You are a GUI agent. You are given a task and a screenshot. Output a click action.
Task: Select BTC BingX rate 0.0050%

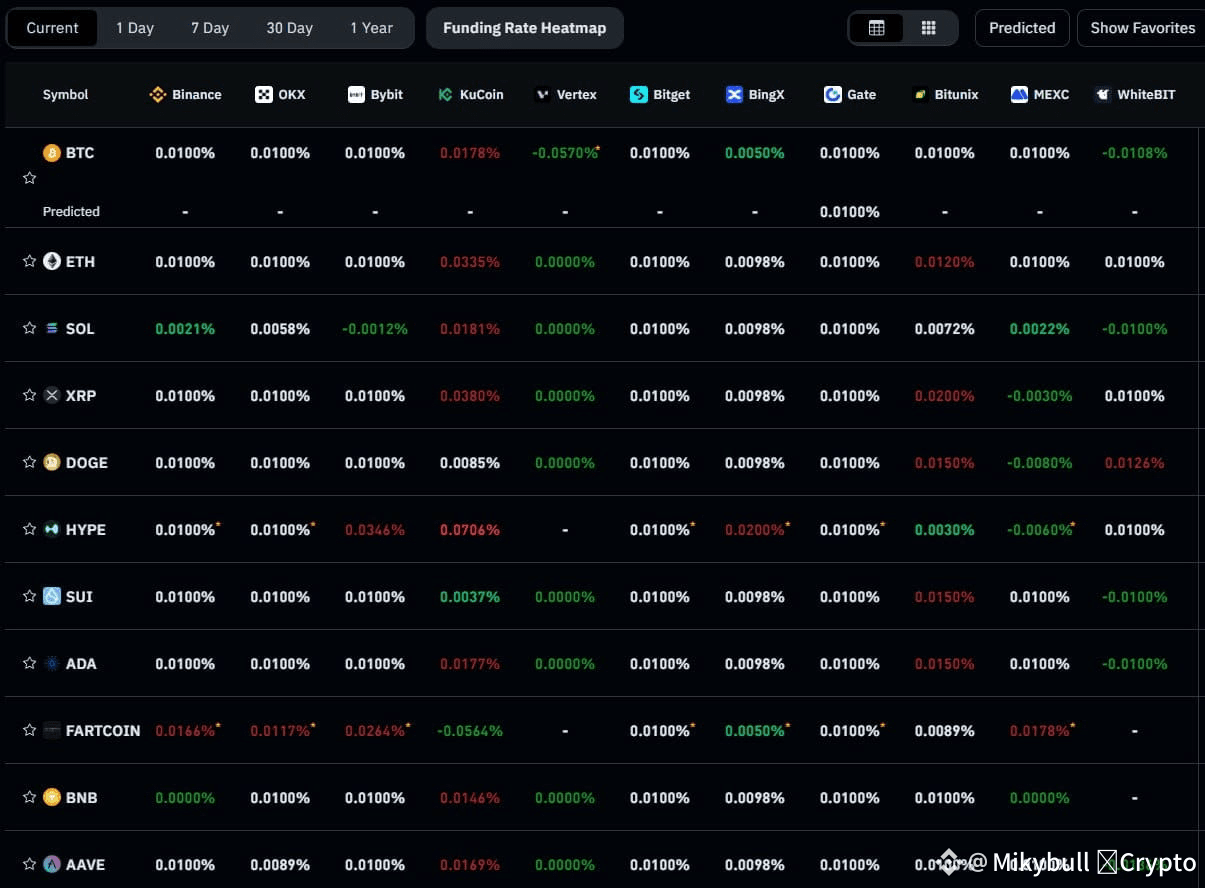click(x=755, y=153)
